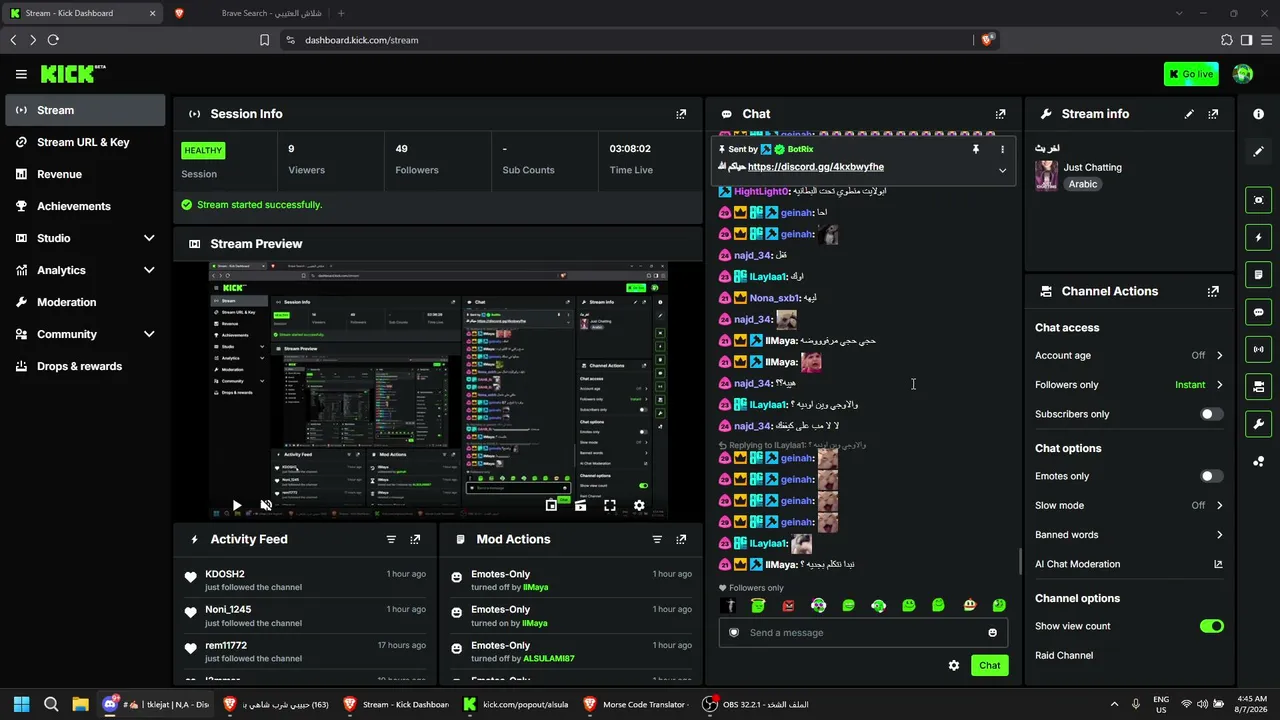
Task: Pop out the Mod Actions panel
Action: 681,539
